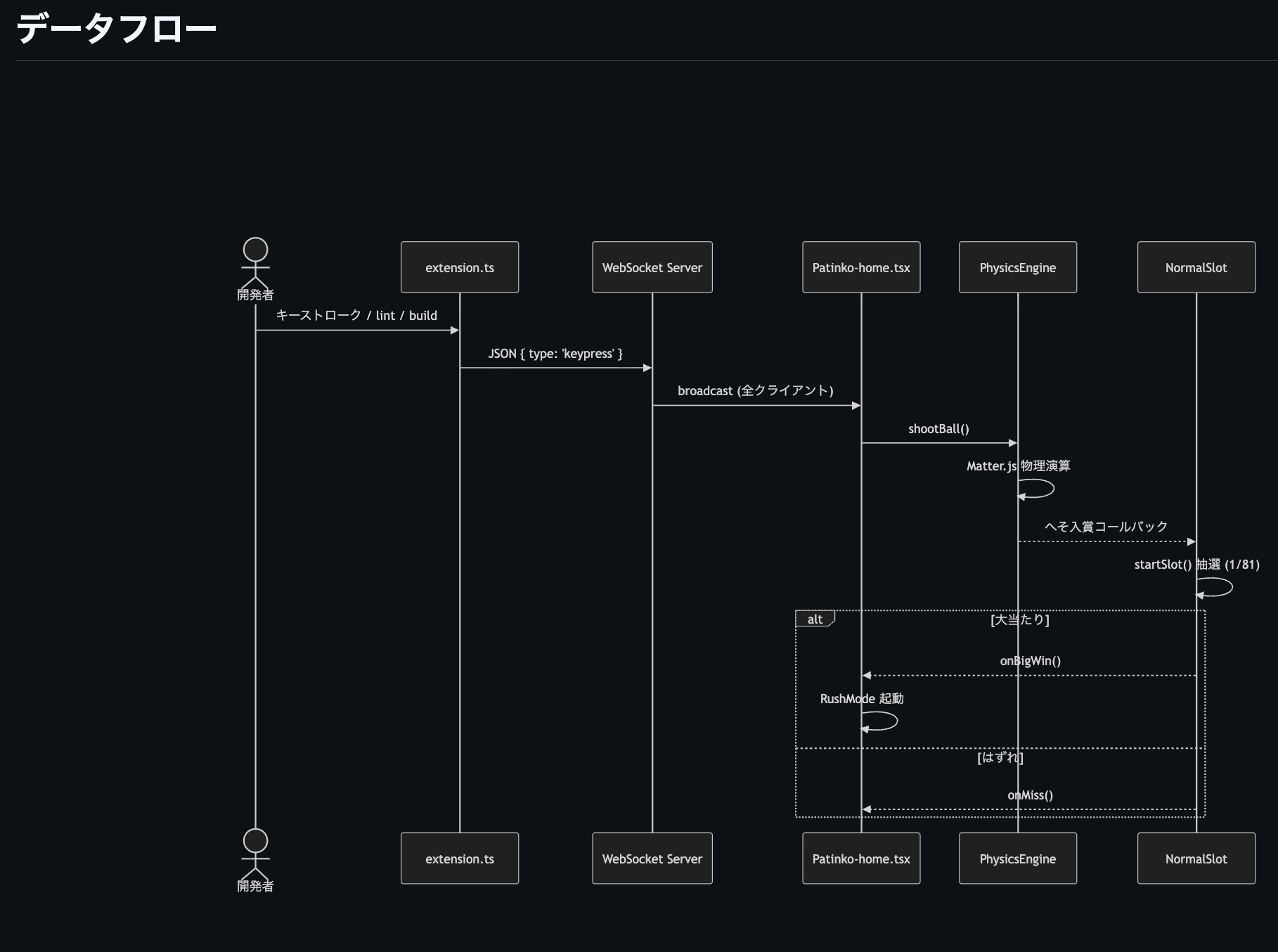Click the top 開発者 actor stick figure
The height and width of the screenshot is (952, 1278).
click(x=255, y=262)
